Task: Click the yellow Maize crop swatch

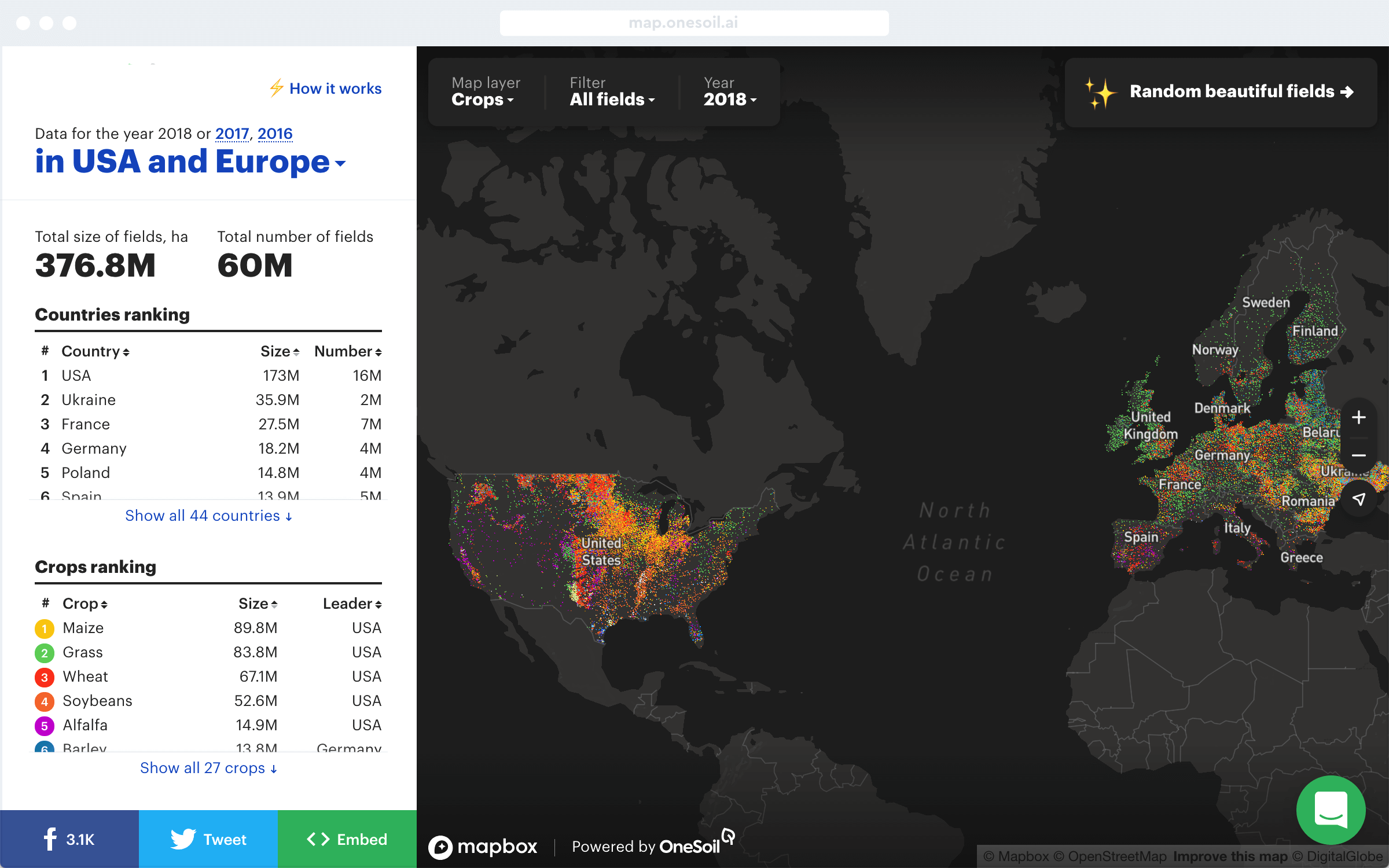Action: [45, 628]
